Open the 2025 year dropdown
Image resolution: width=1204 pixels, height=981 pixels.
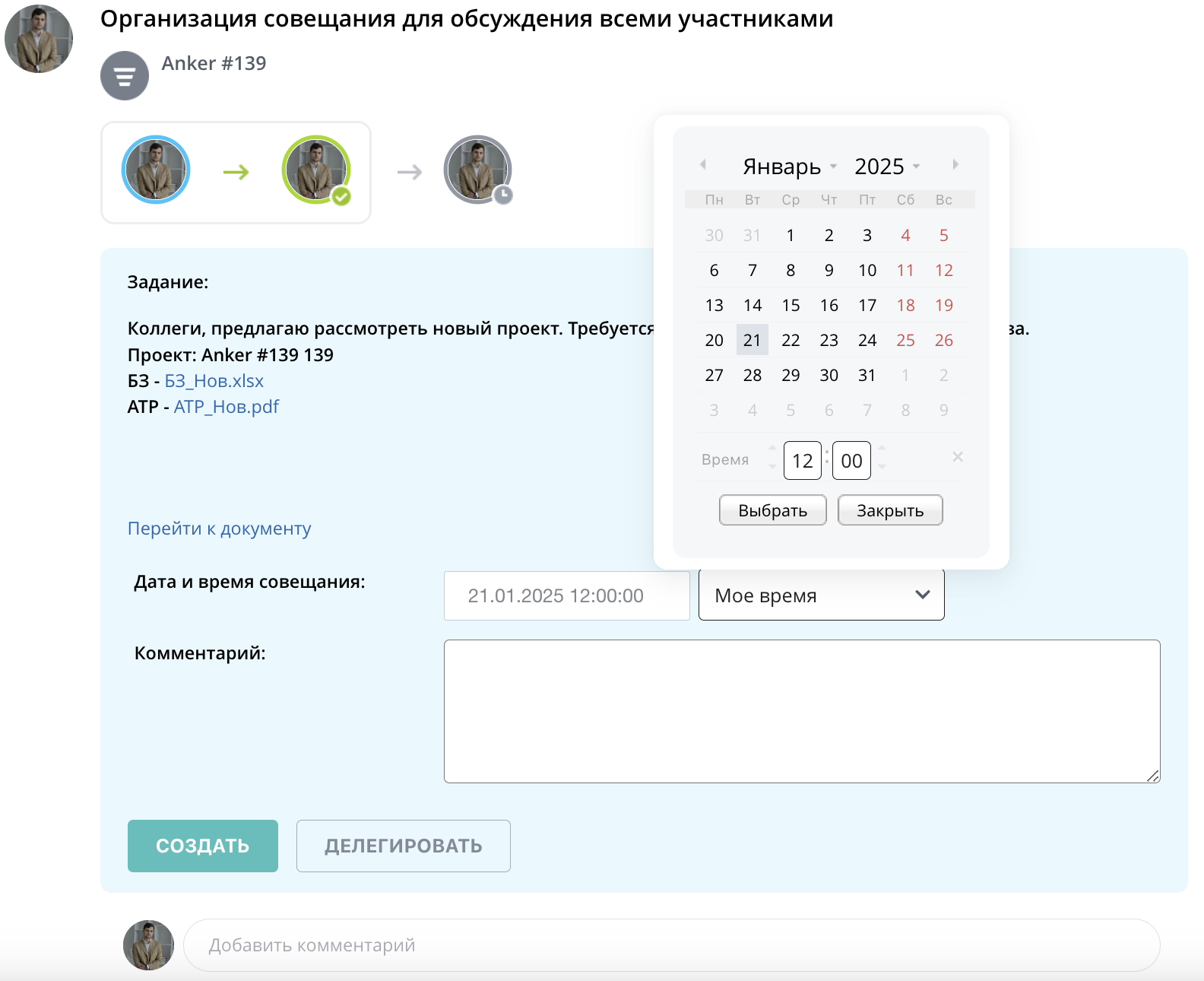pyautogui.click(x=886, y=167)
